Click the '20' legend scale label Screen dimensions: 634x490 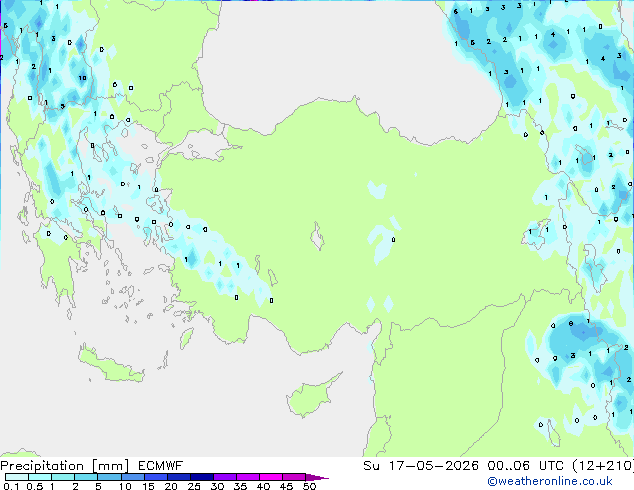click(x=171, y=486)
